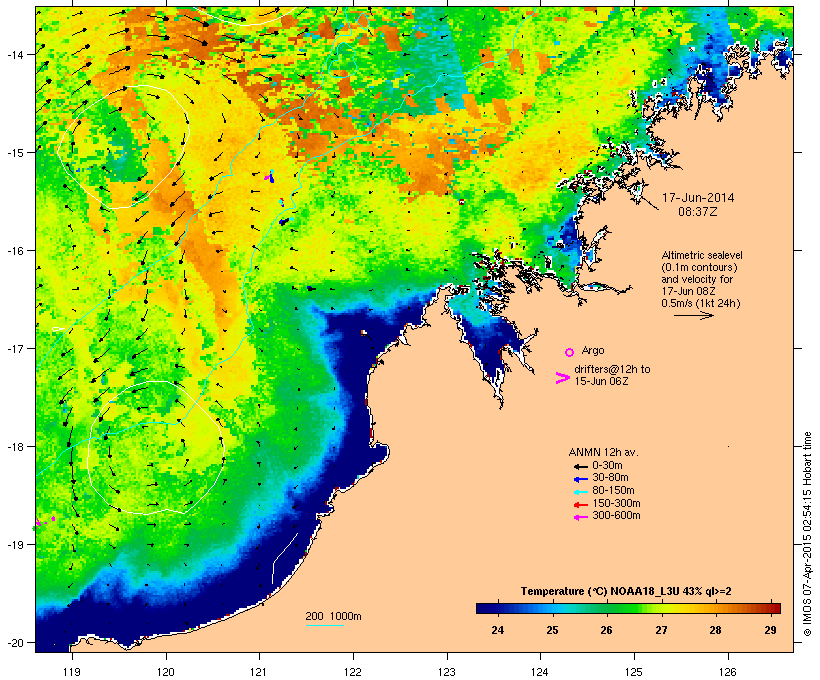
Task: Click the cyan 200 1000m isobath legend line
Action: tap(324, 625)
